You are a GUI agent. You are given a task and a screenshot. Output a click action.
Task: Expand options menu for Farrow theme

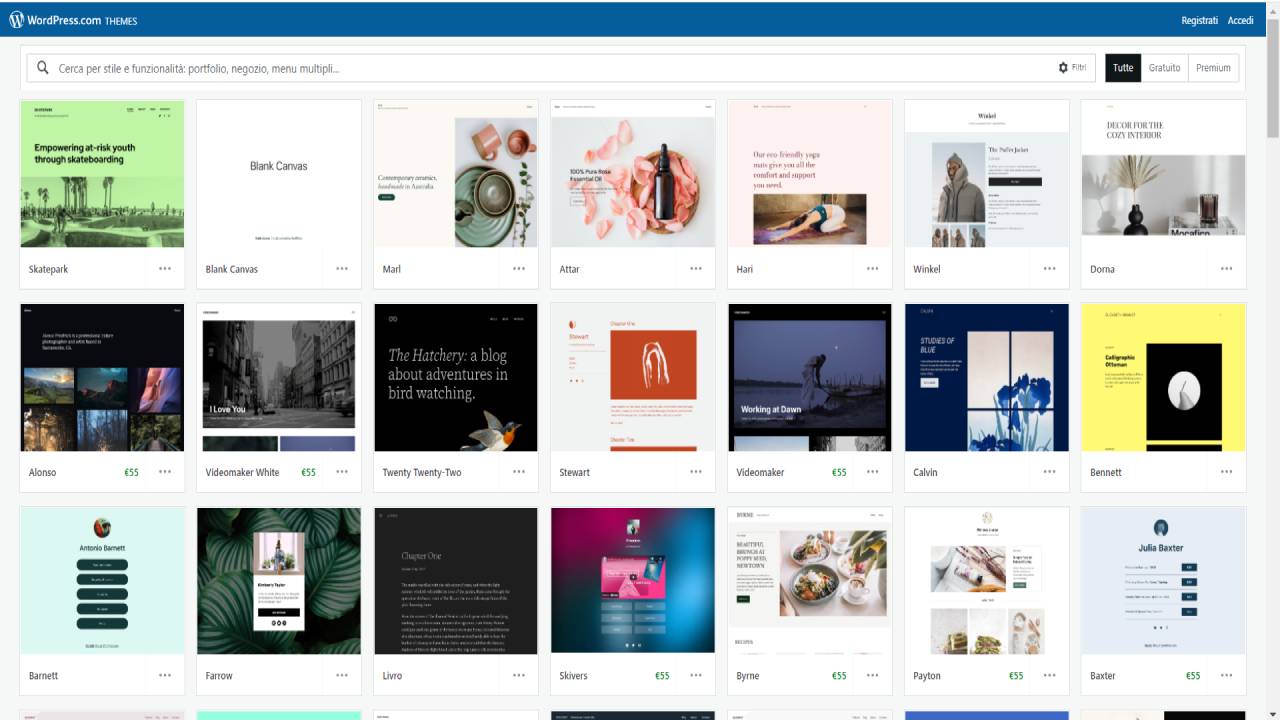pyautogui.click(x=342, y=675)
